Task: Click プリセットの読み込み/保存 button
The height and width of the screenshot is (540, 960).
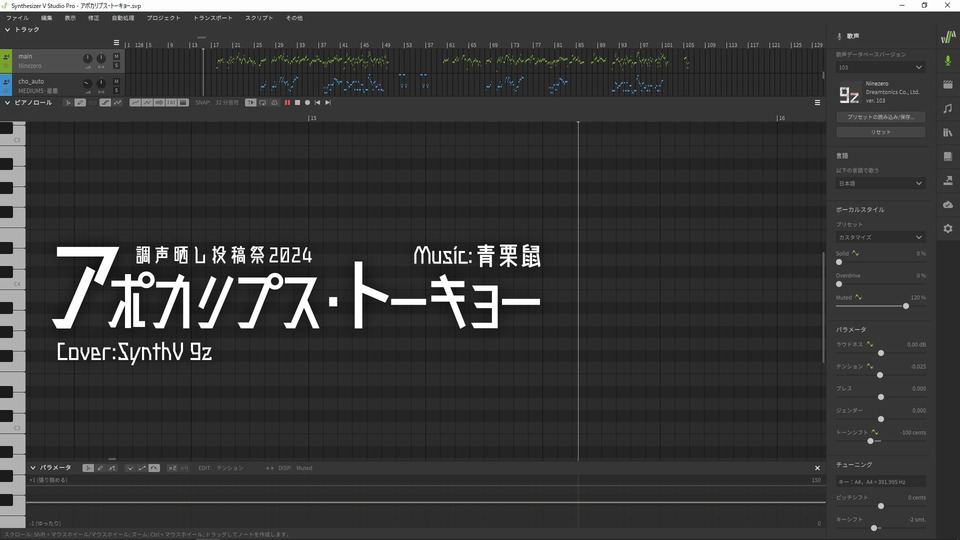Action: click(x=880, y=117)
